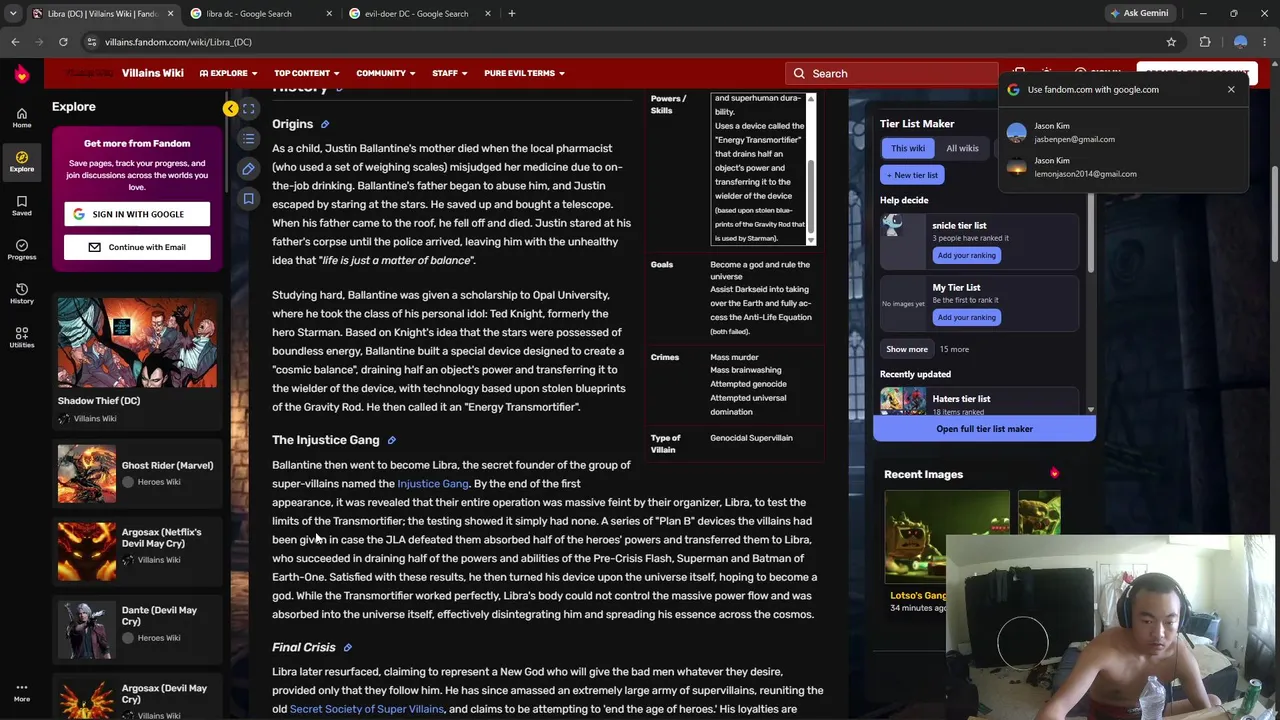Expand the Pure Evil Terms menu
The width and height of the screenshot is (1280, 720).
pyautogui.click(x=524, y=73)
